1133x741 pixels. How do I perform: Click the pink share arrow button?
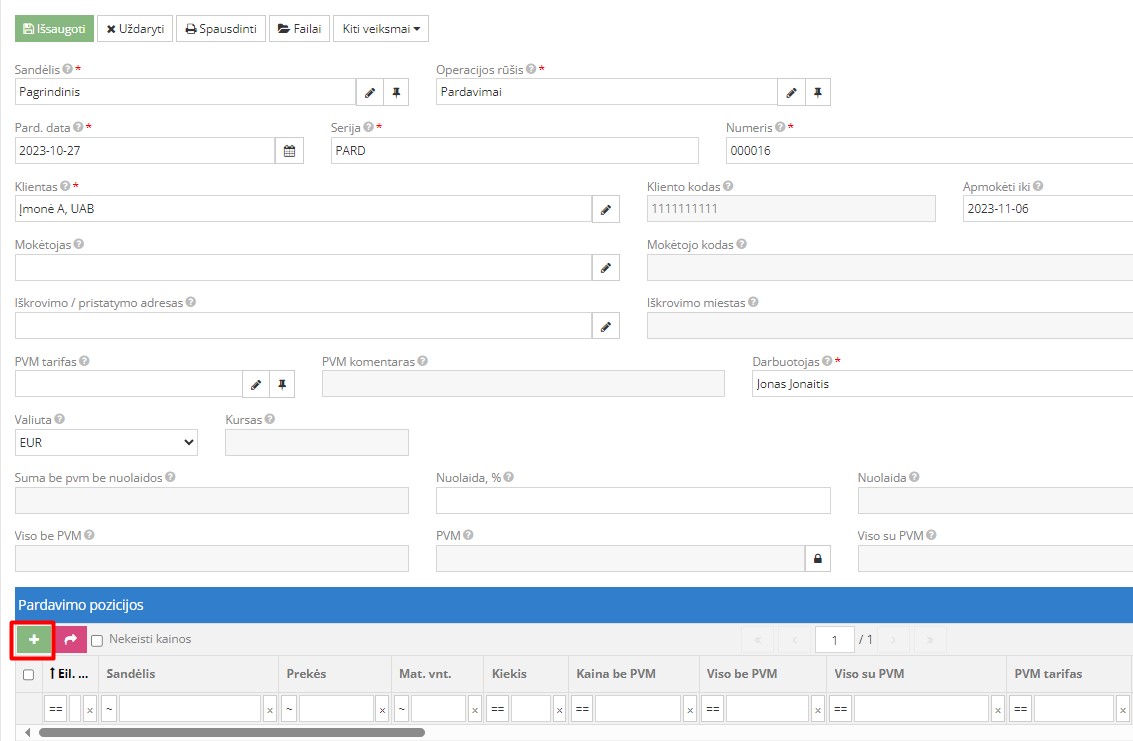[70, 640]
